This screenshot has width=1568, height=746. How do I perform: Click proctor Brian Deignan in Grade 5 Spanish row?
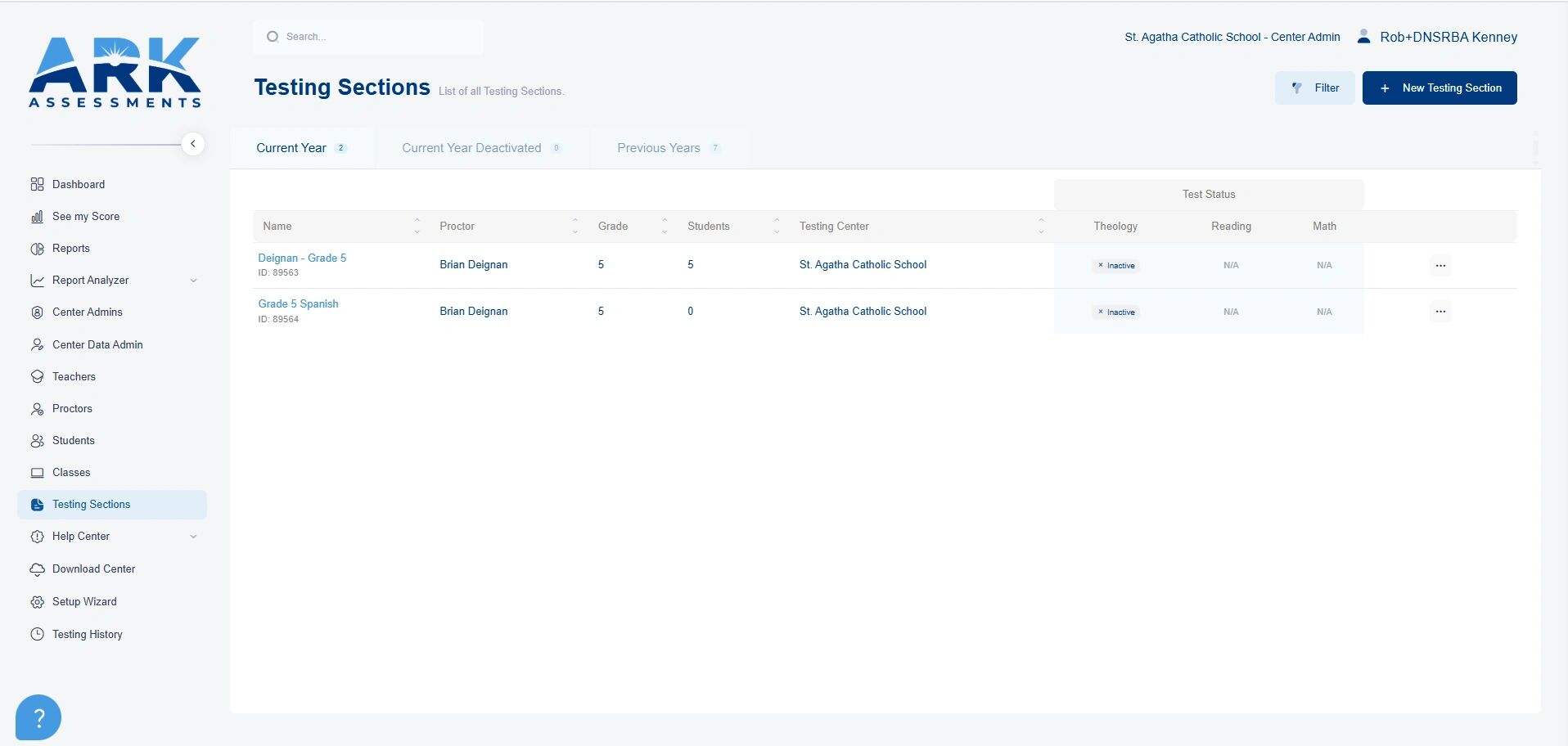click(x=474, y=312)
